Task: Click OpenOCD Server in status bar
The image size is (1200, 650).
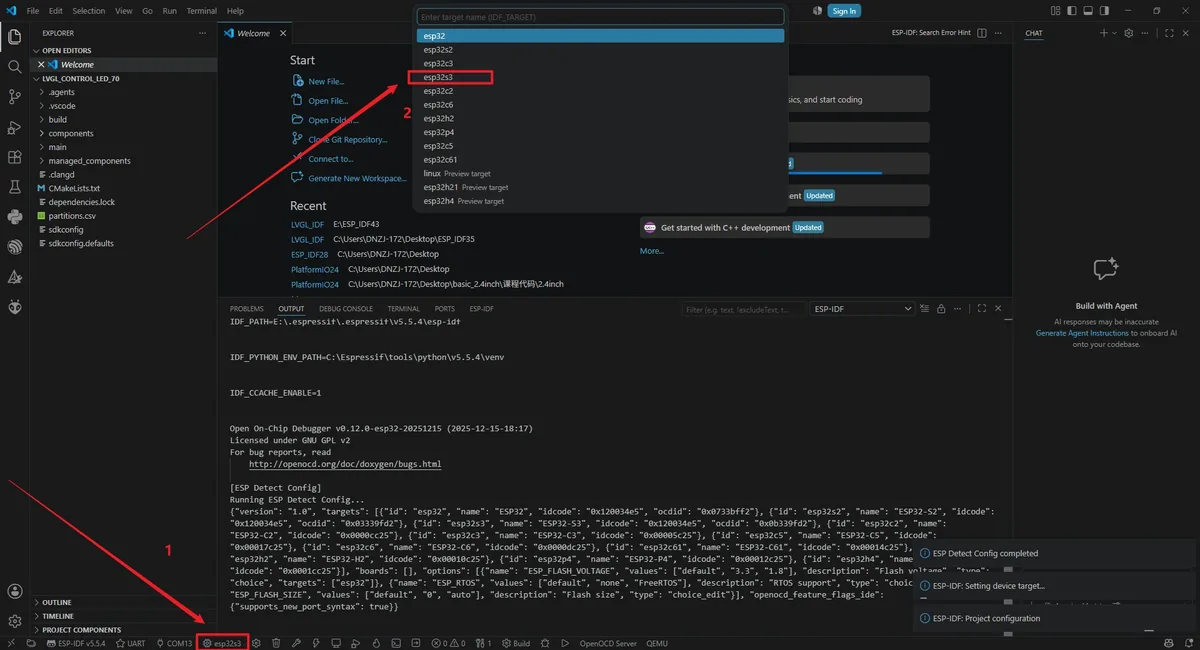Action: click(608, 643)
